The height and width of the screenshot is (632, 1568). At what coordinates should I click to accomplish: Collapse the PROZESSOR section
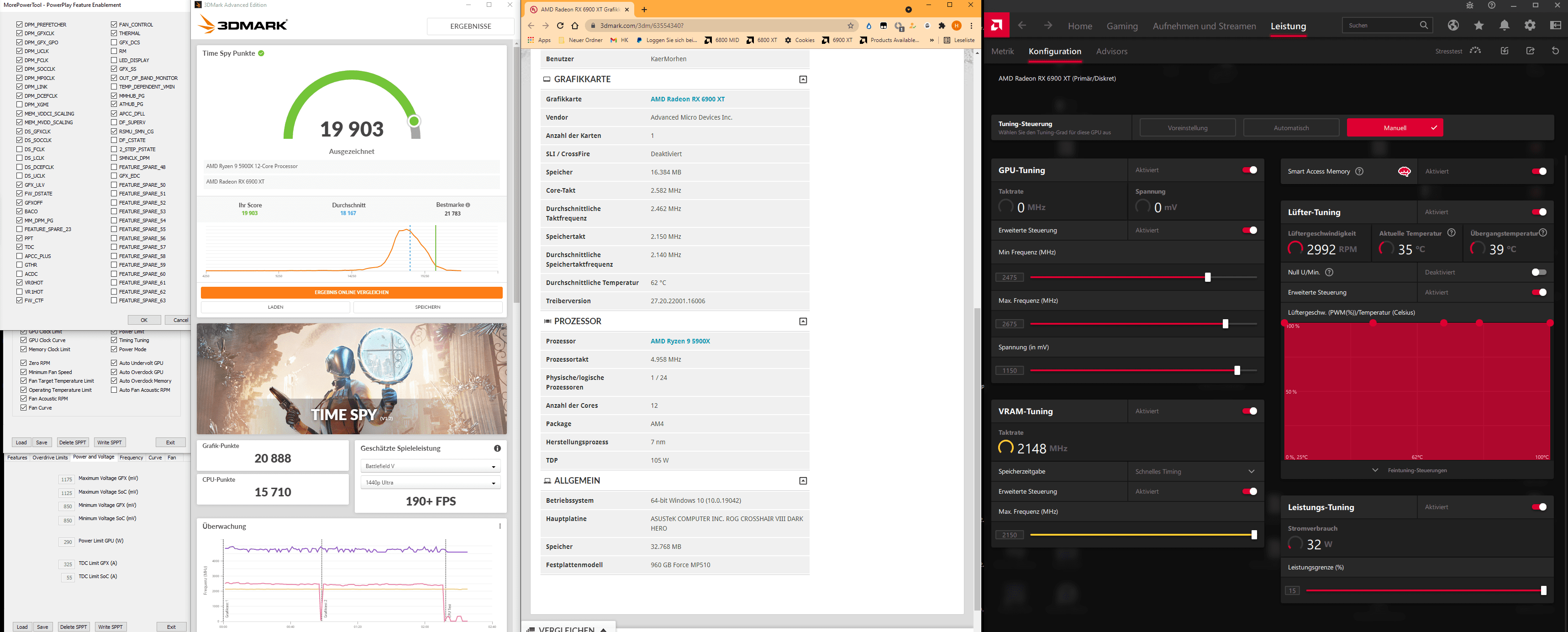[803, 321]
